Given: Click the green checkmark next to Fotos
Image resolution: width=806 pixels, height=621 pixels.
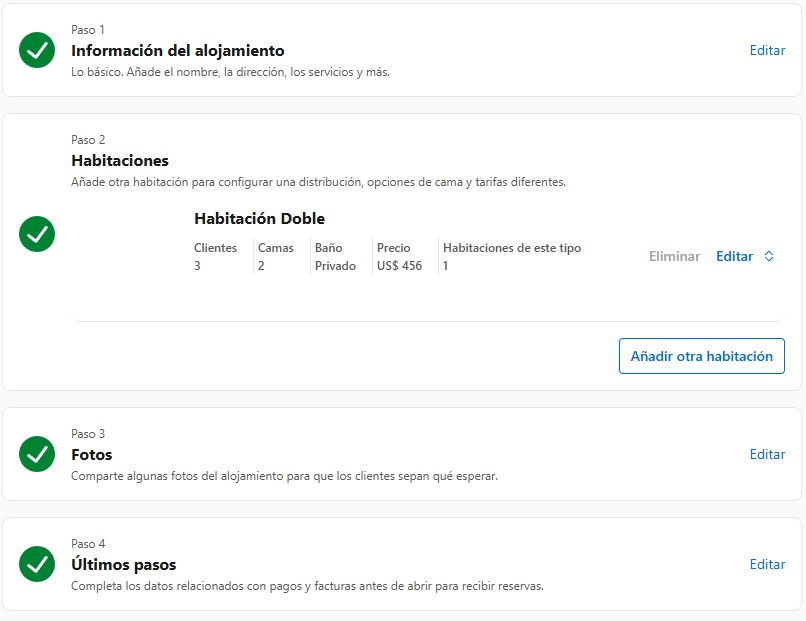Looking at the screenshot, I should (37, 454).
